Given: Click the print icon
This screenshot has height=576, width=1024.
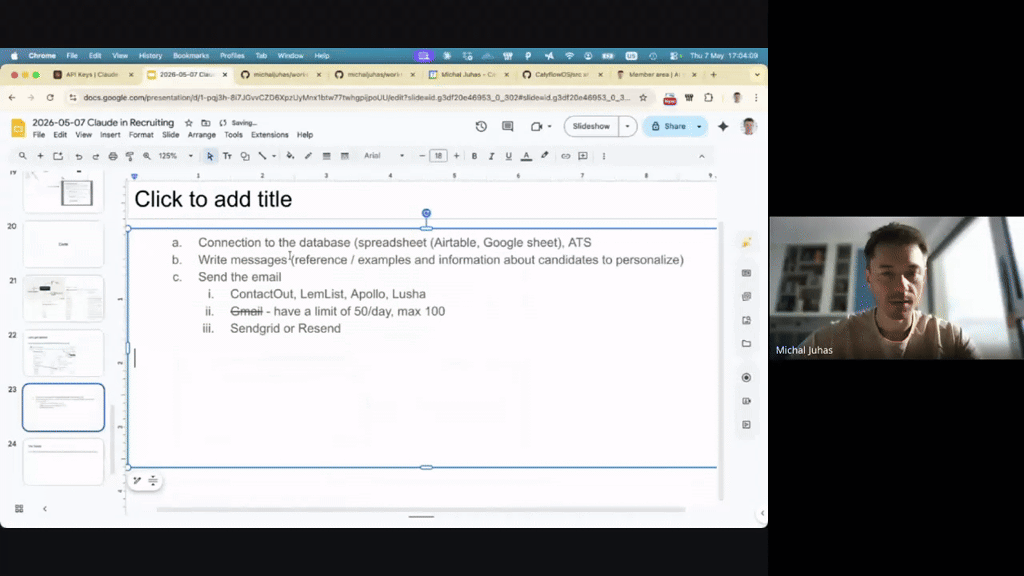Looking at the screenshot, I should click(113, 156).
